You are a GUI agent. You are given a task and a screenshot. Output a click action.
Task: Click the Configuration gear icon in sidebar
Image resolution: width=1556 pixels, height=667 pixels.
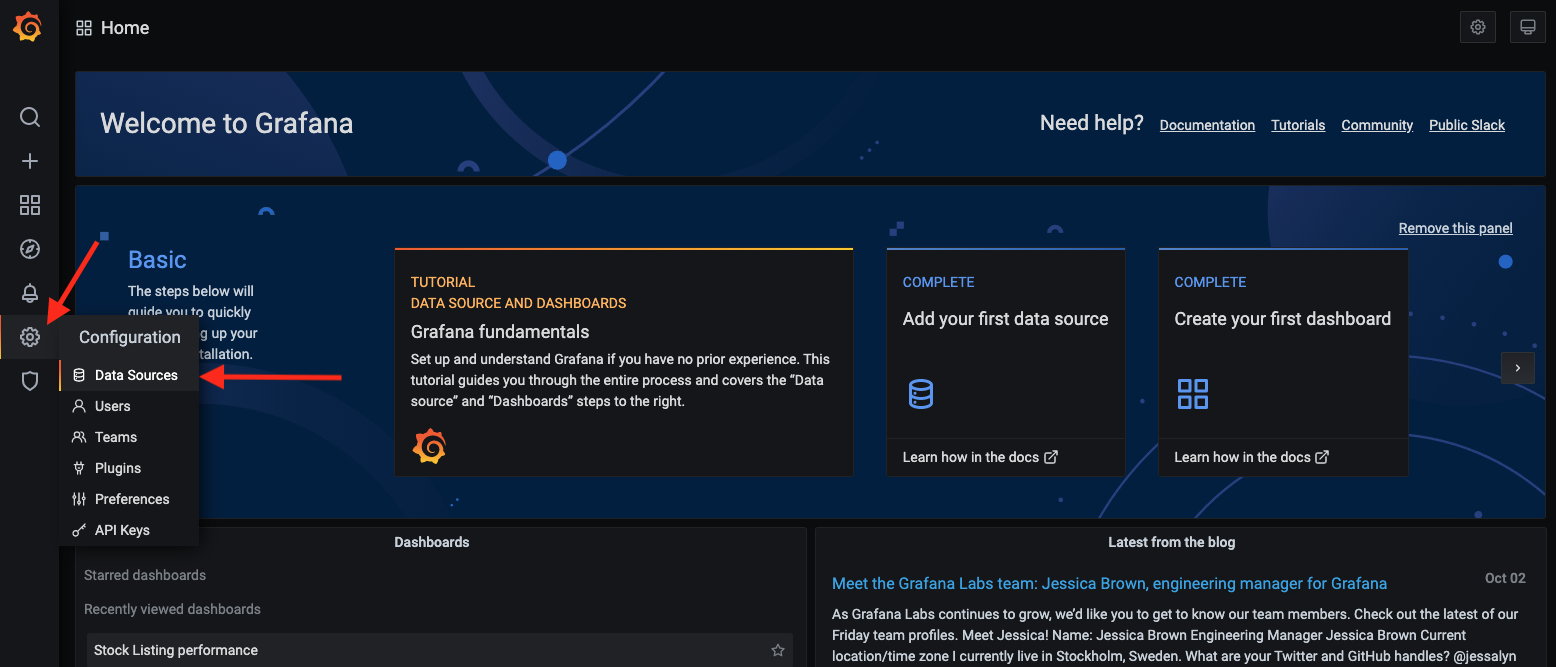[30, 337]
